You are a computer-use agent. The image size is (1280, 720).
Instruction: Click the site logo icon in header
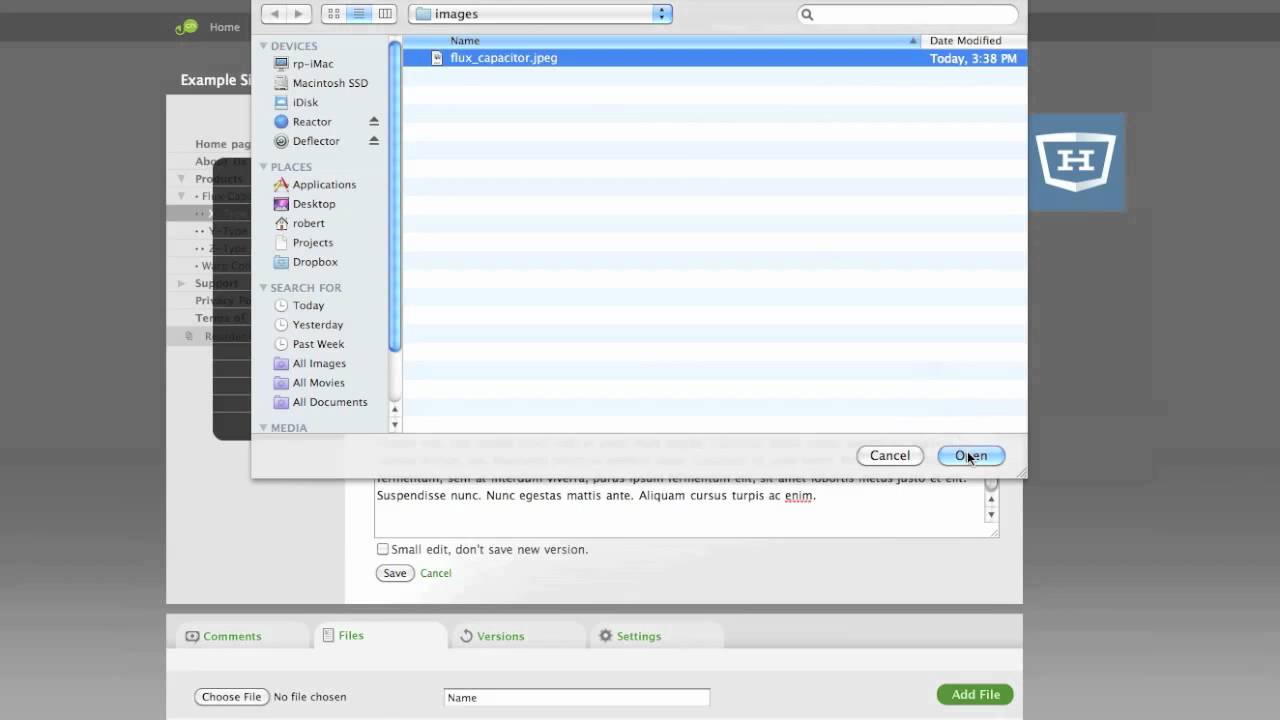[186, 27]
